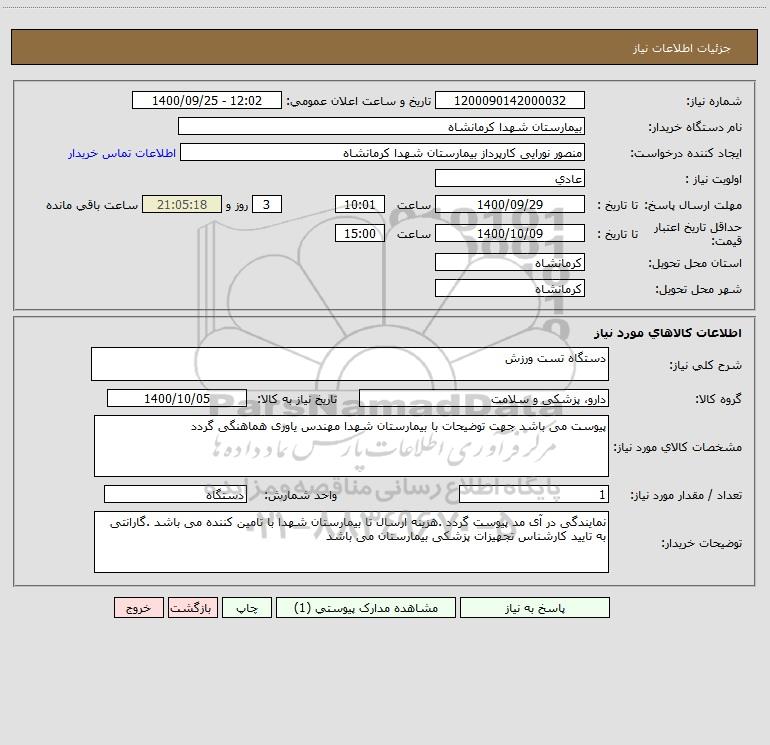Click the buyer name field 'بیمارستان شهدا کرمانشاه'
The image size is (770, 745).
[x=381, y=126]
